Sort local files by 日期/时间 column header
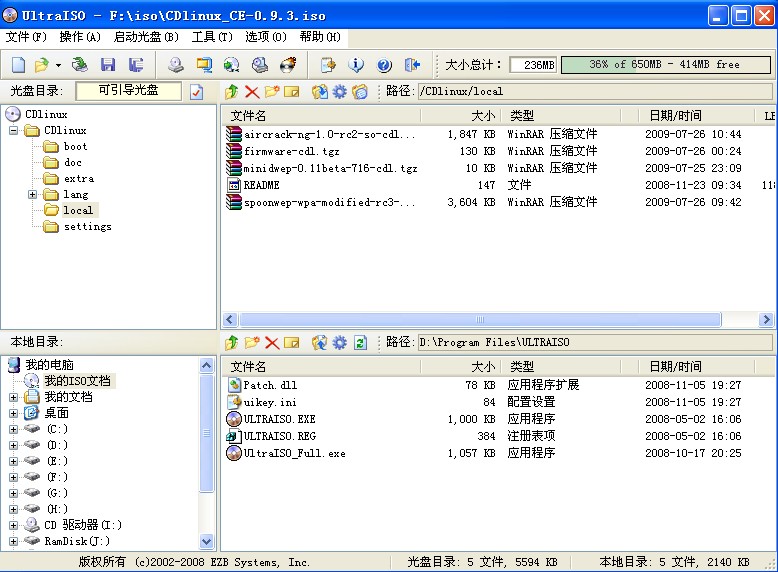This screenshot has height=572, width=778. click(x=696, y=367)
